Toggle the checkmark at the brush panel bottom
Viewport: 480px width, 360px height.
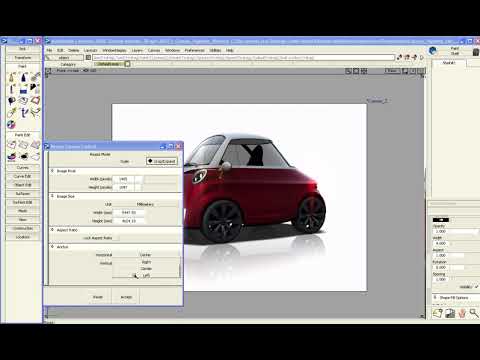pyautogui.click(x=477, y=286)
